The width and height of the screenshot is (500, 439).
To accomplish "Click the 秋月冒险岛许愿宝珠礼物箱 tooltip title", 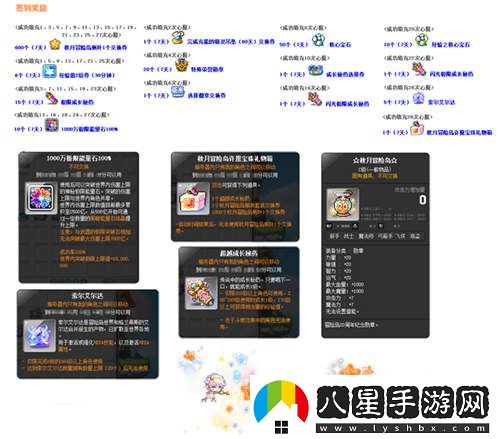I will pyautogui.click(x=235, y=158).
